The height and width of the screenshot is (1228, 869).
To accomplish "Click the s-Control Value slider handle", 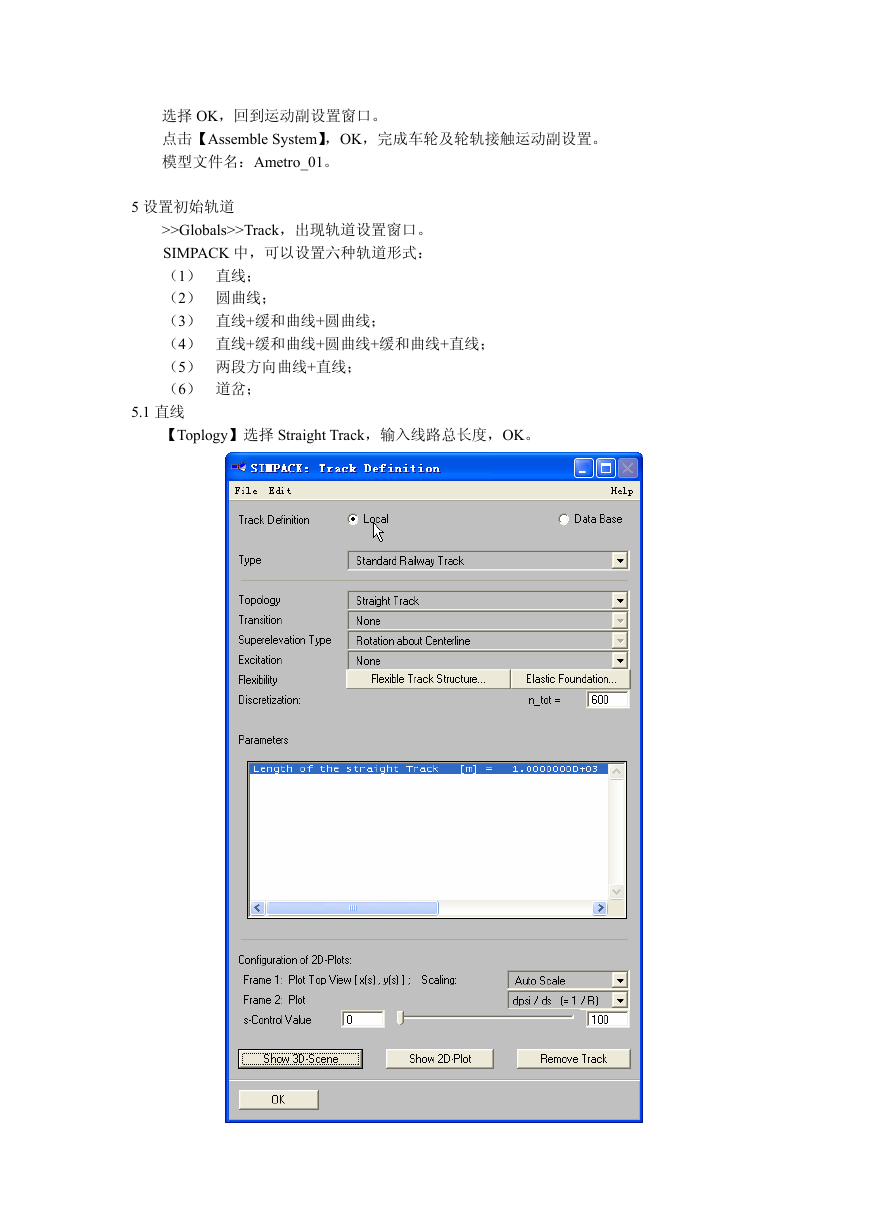I will pyautogui.click(x=400, y=1018).
